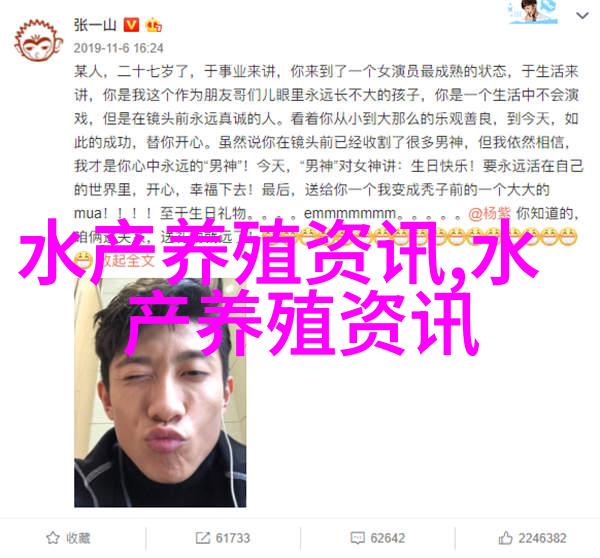The image size is (600, 558).
Task: Click the monkey avatar profile picture
Action: click(x=39, y=41)
